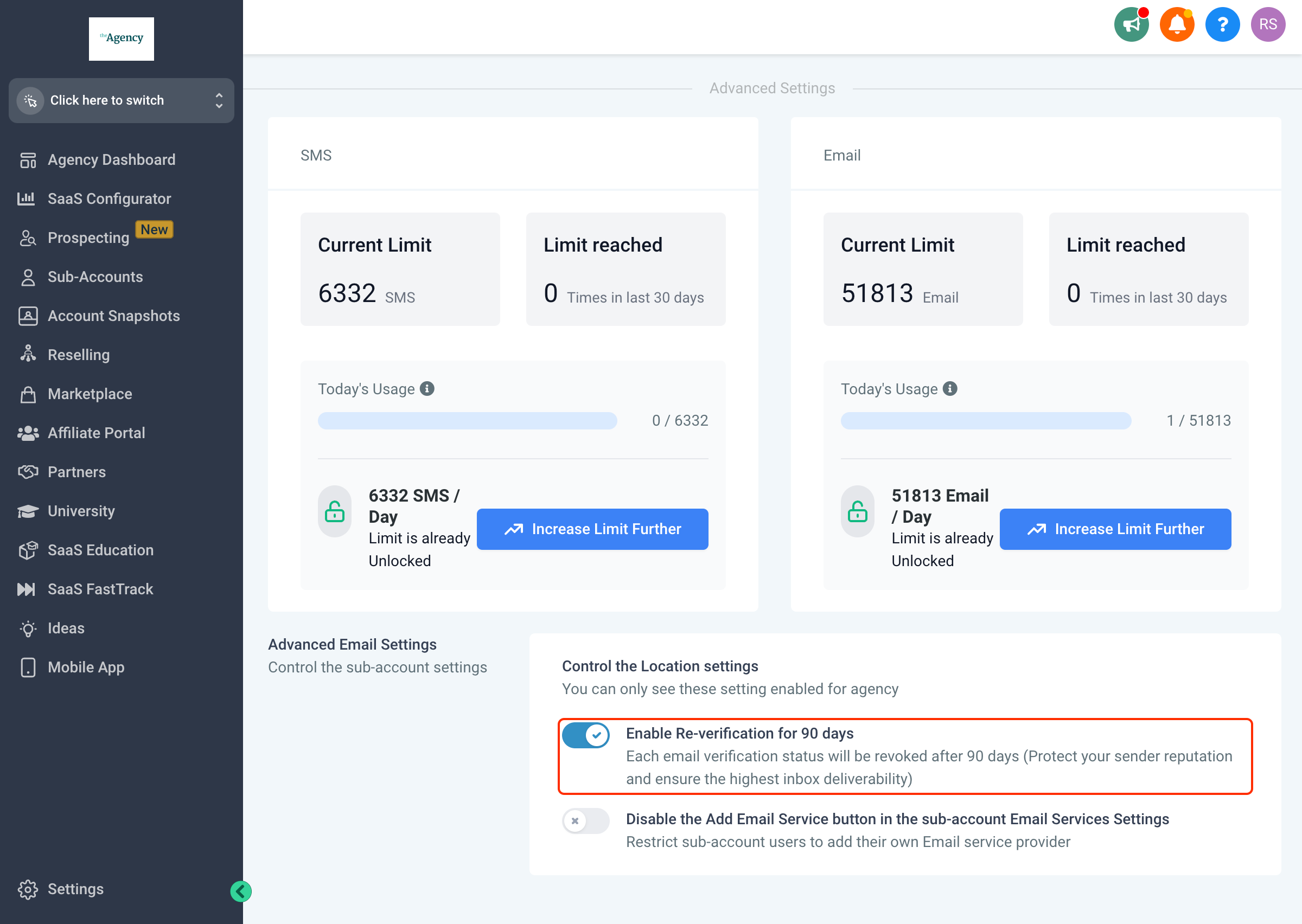Click the megaphone announcements icon
This screenshot has height=924, width=1302.
(1131, 24)
